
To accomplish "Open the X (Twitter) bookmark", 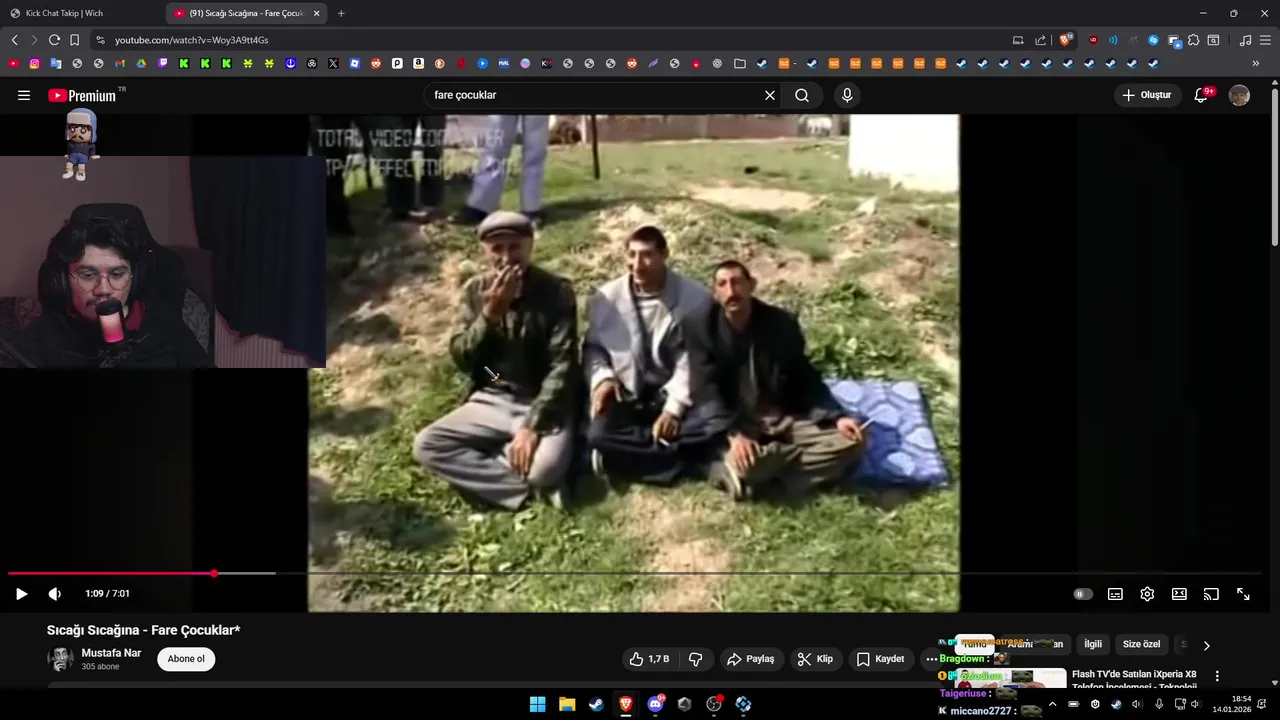I will pyautogui.click(x=333, y=63).
